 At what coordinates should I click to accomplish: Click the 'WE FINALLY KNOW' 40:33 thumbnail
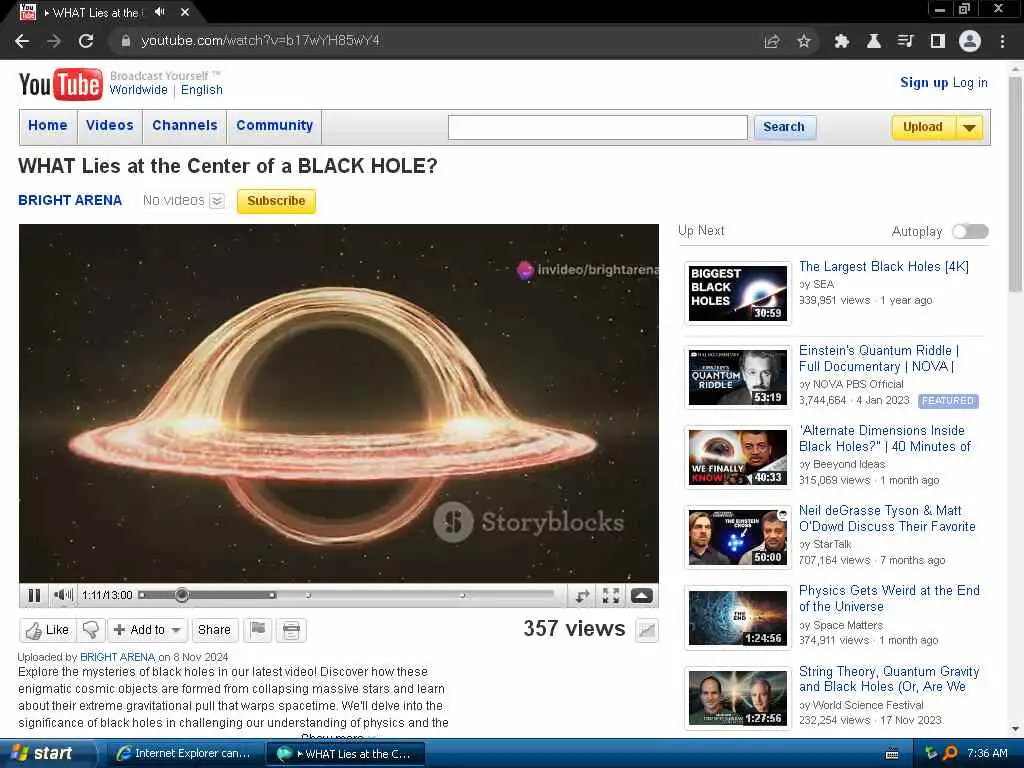click(738, 458)
